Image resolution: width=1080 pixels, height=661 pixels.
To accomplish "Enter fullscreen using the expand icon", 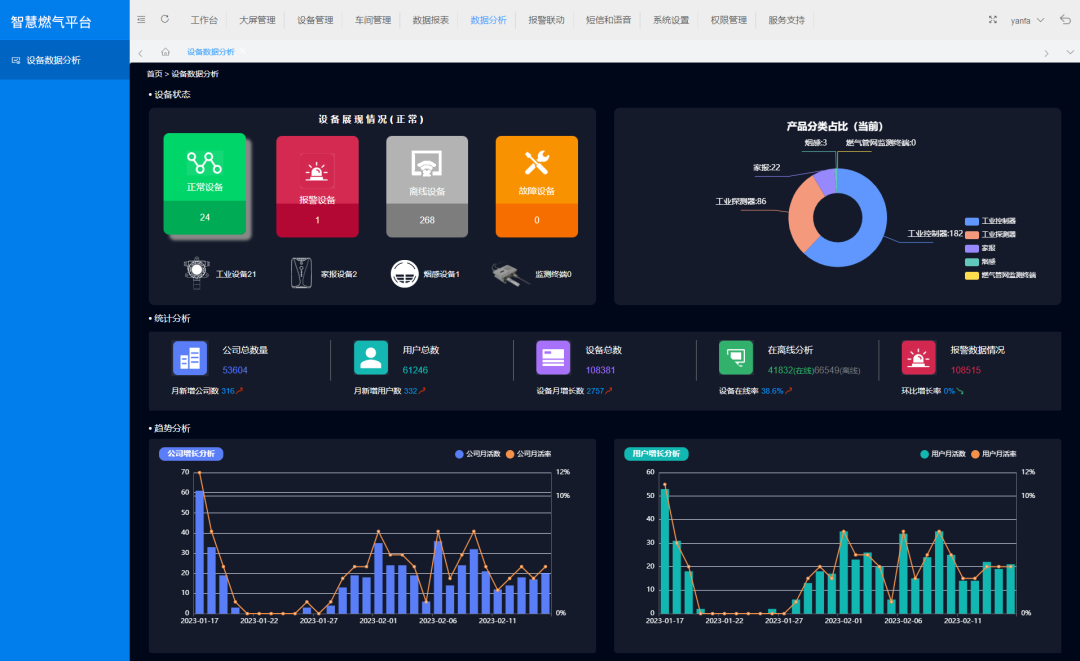I will coord(993,20).
